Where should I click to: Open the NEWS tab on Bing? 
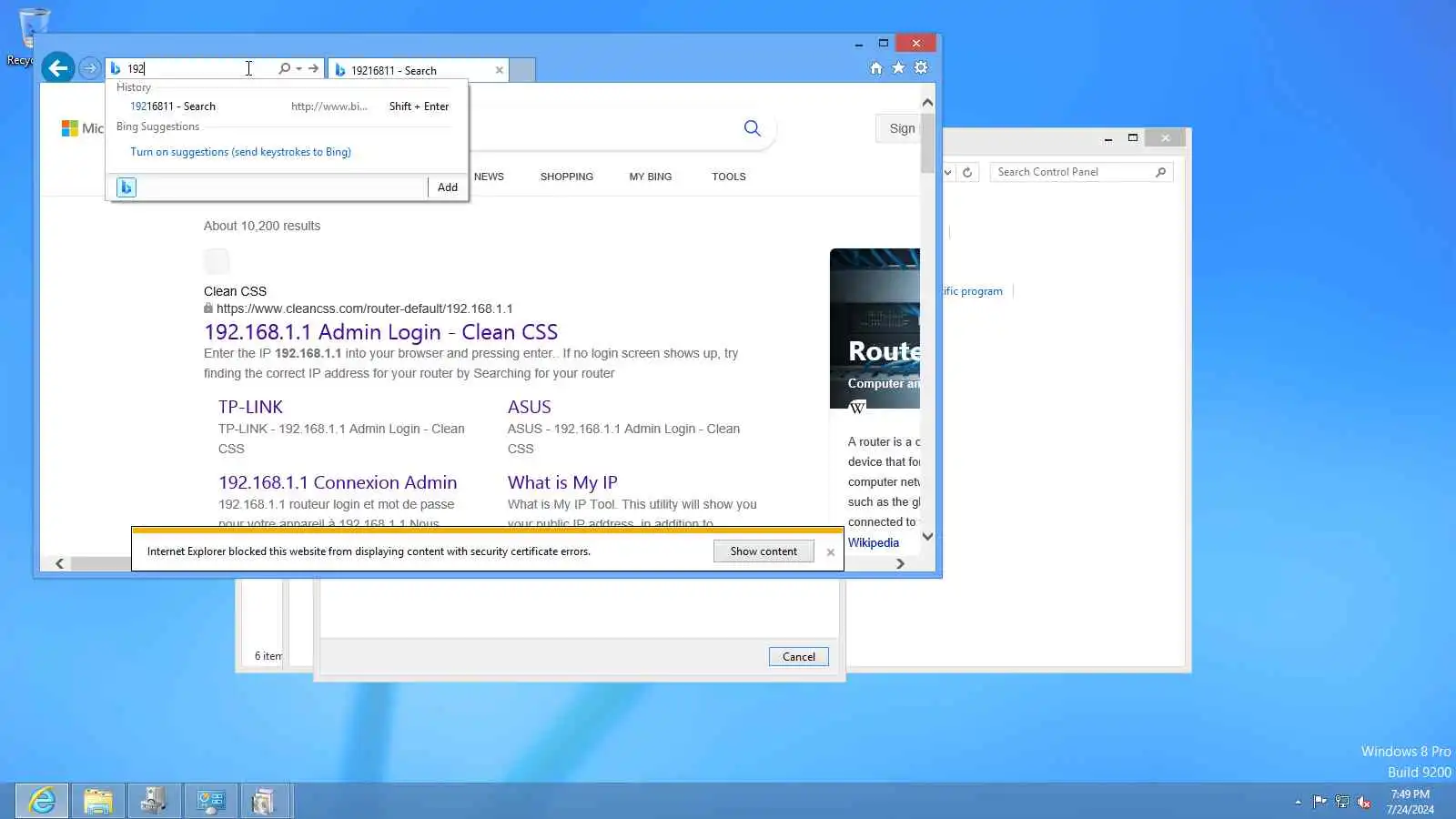pyautogui.click(x=489, y=177)
